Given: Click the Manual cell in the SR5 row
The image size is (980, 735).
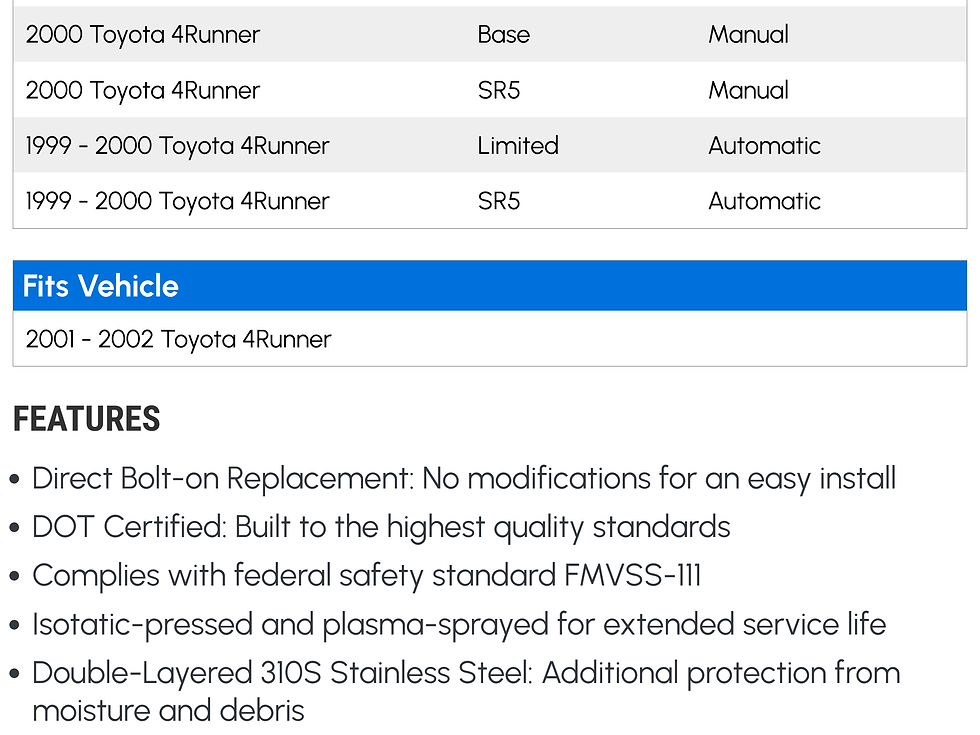Looking at the screenshot, I should 748,91.
